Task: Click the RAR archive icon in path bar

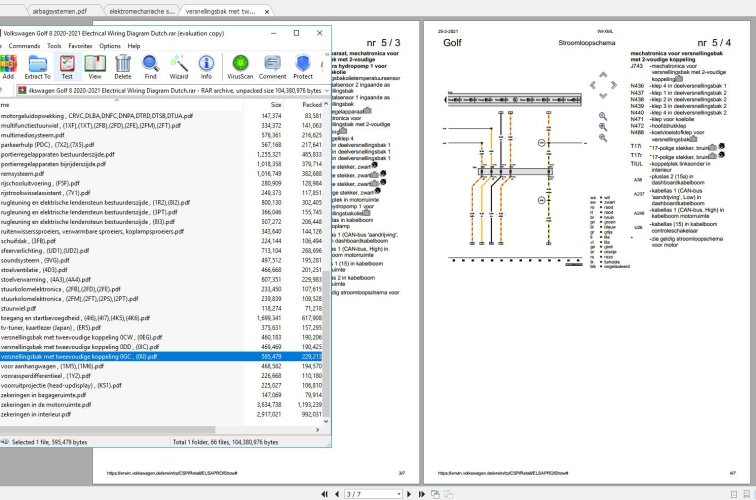Action: [22, 90]
